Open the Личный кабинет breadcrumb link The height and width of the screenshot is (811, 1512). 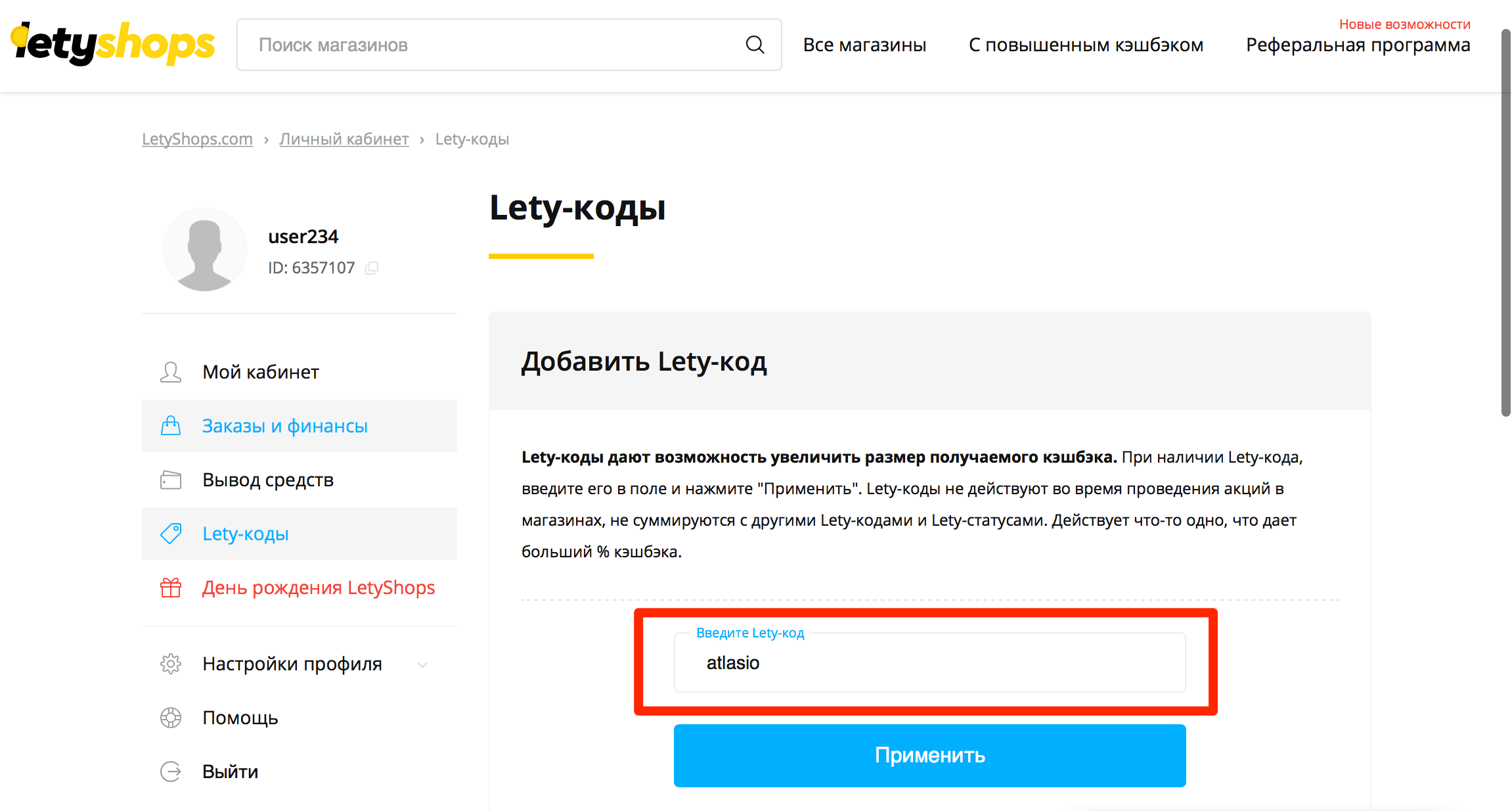click(x=344, y=139)
